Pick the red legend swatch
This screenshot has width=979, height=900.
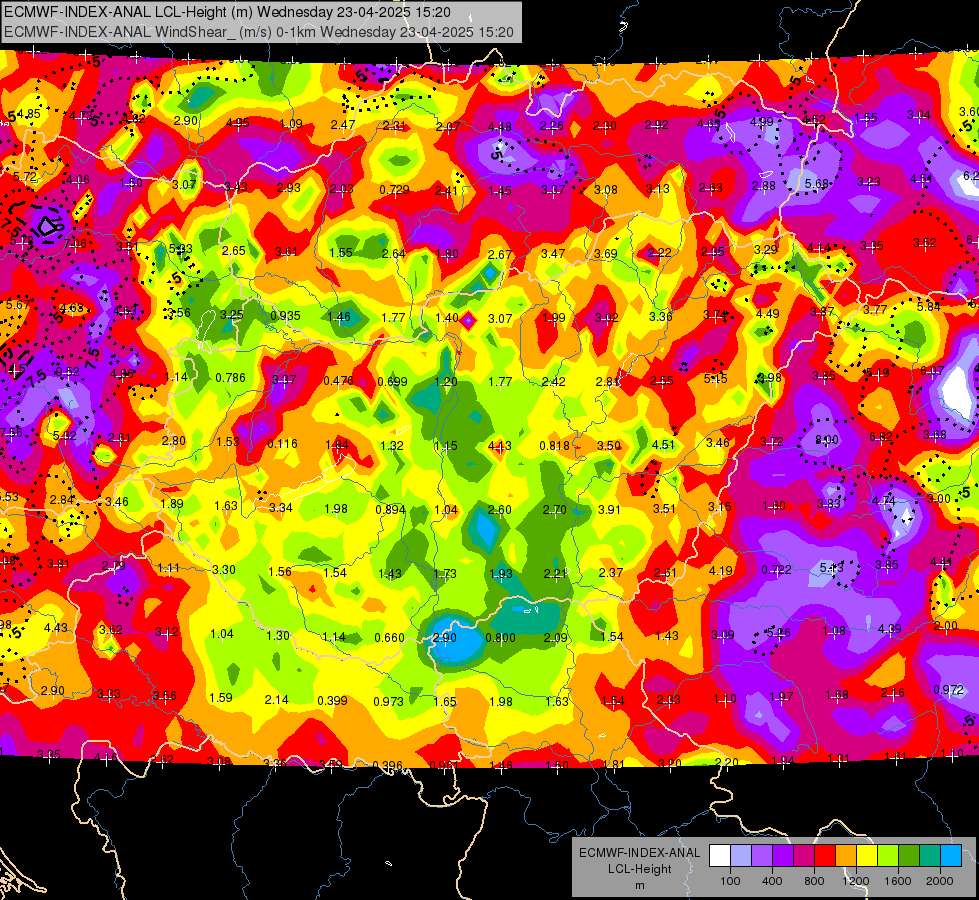click(x=825, y=856)
